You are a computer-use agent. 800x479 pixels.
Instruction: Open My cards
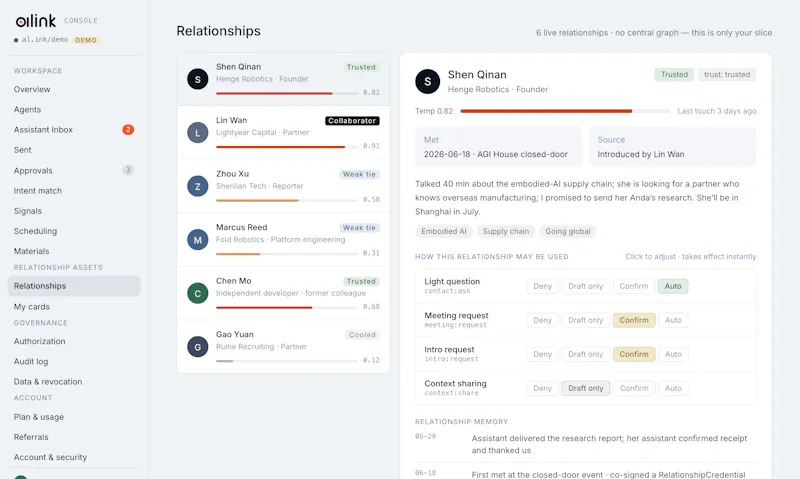click(32, 307)
